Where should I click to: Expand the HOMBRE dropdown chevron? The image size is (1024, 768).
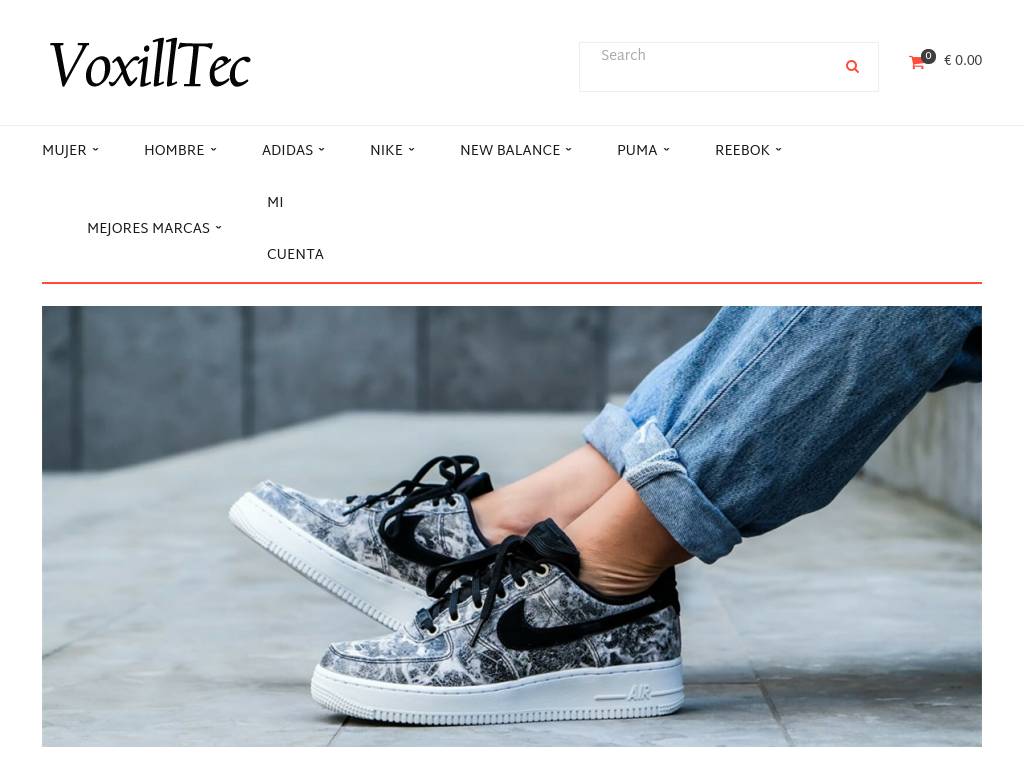[x=214, y=150]
